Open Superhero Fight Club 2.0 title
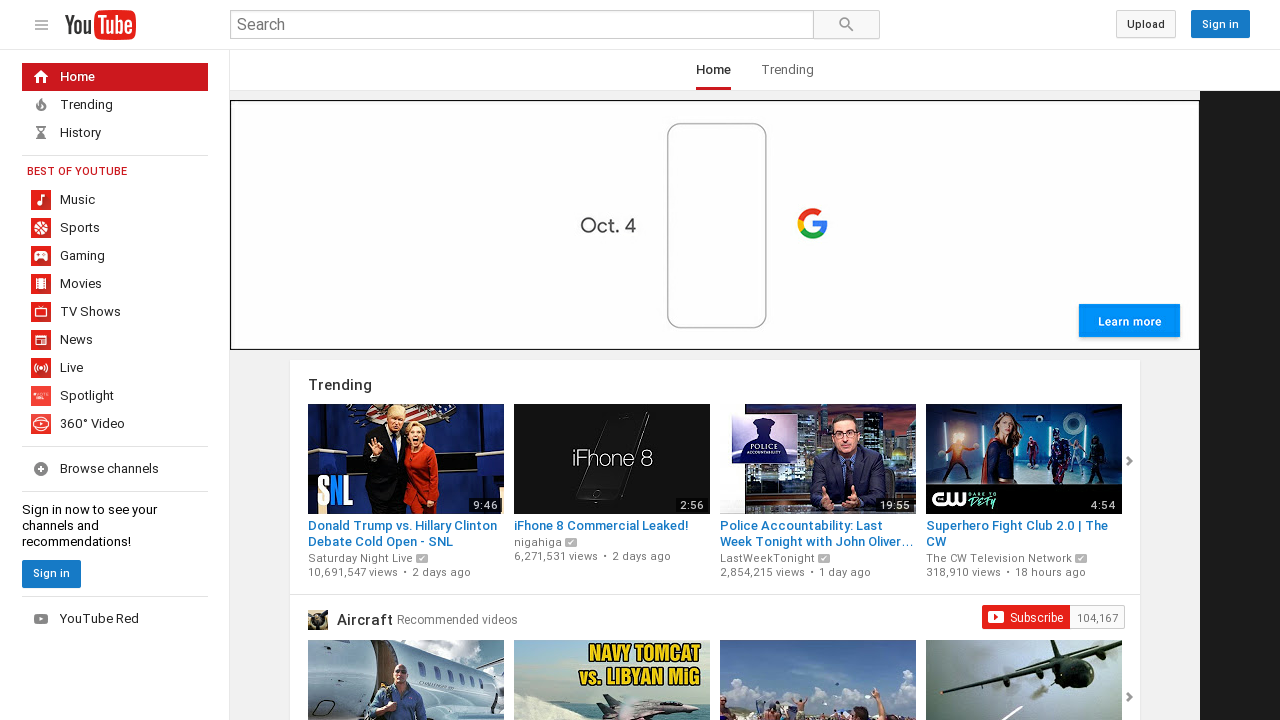1280x720 pixels. tap(1017, 534)
